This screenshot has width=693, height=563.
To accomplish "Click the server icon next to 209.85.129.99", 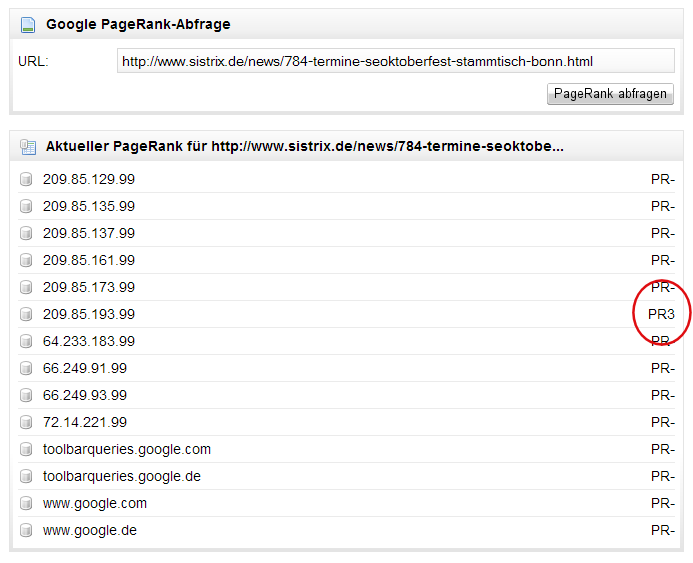I will (27, 180).
